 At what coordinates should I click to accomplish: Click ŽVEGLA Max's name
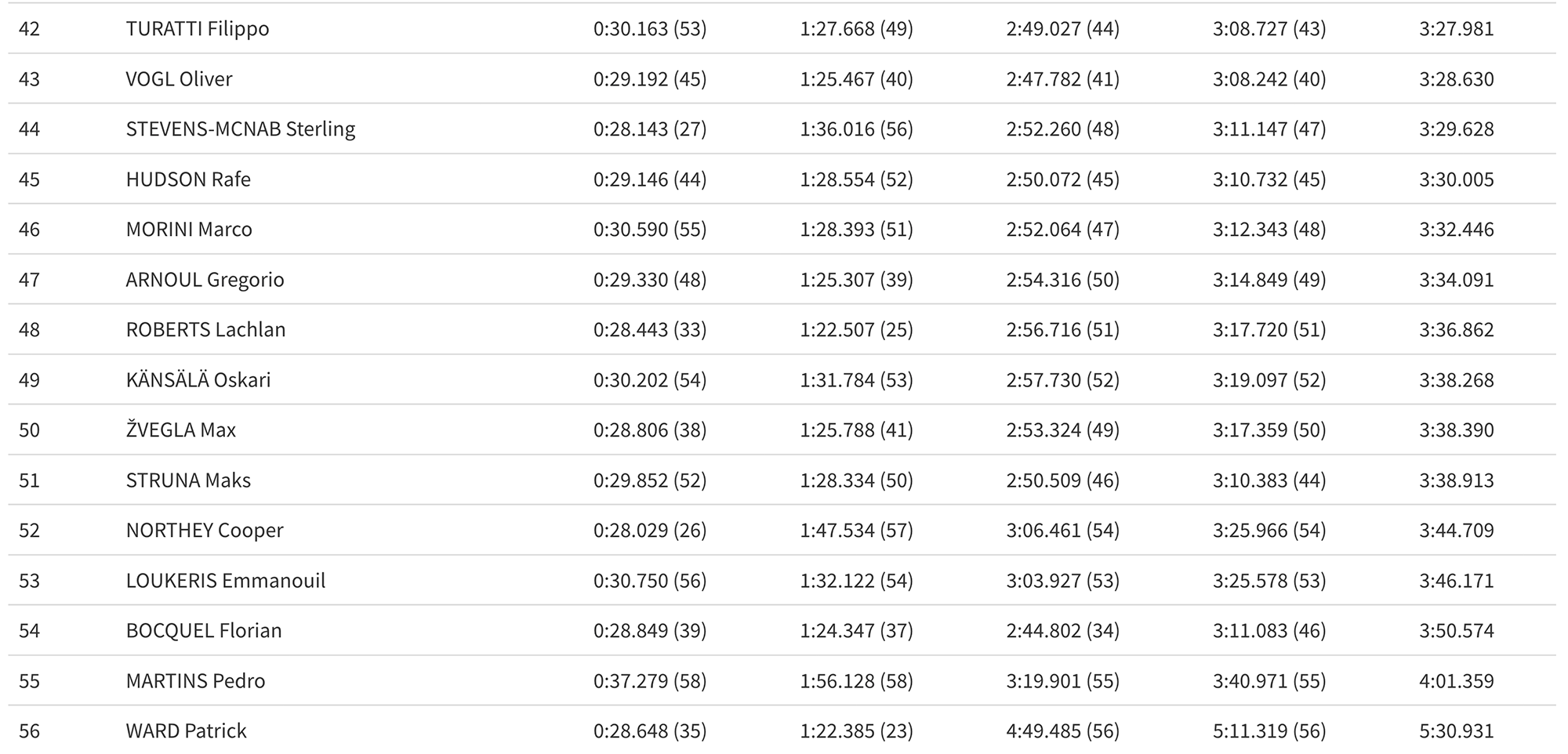(x=181, y=430)
